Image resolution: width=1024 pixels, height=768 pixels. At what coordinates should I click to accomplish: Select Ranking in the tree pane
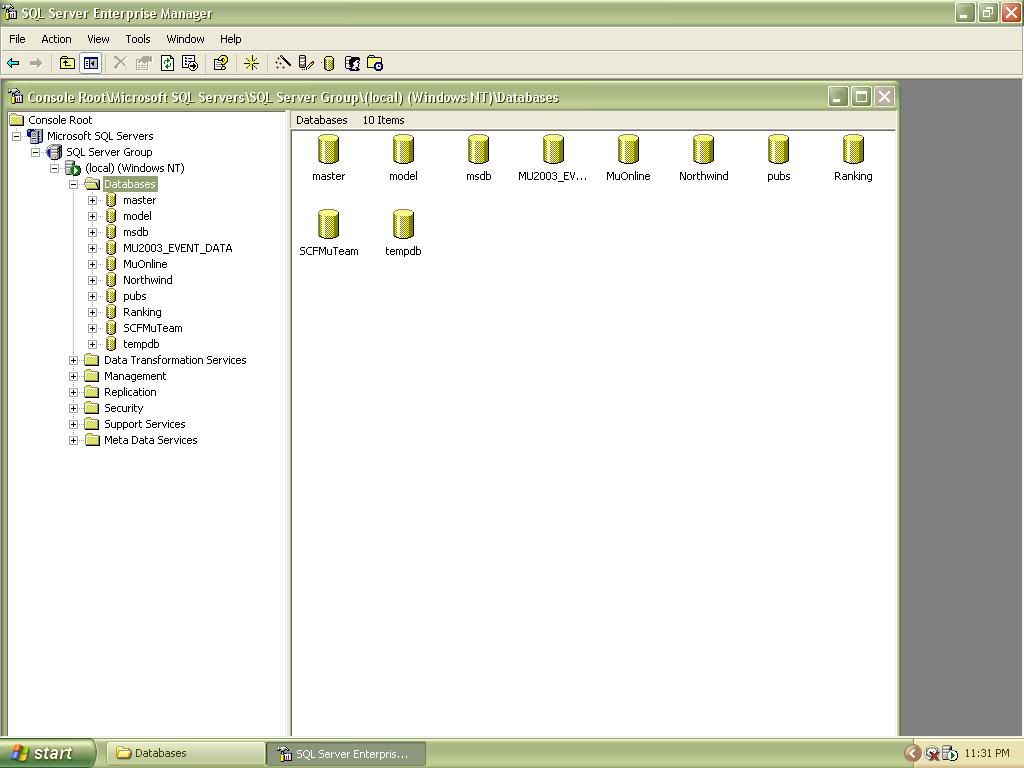[141, 312]
